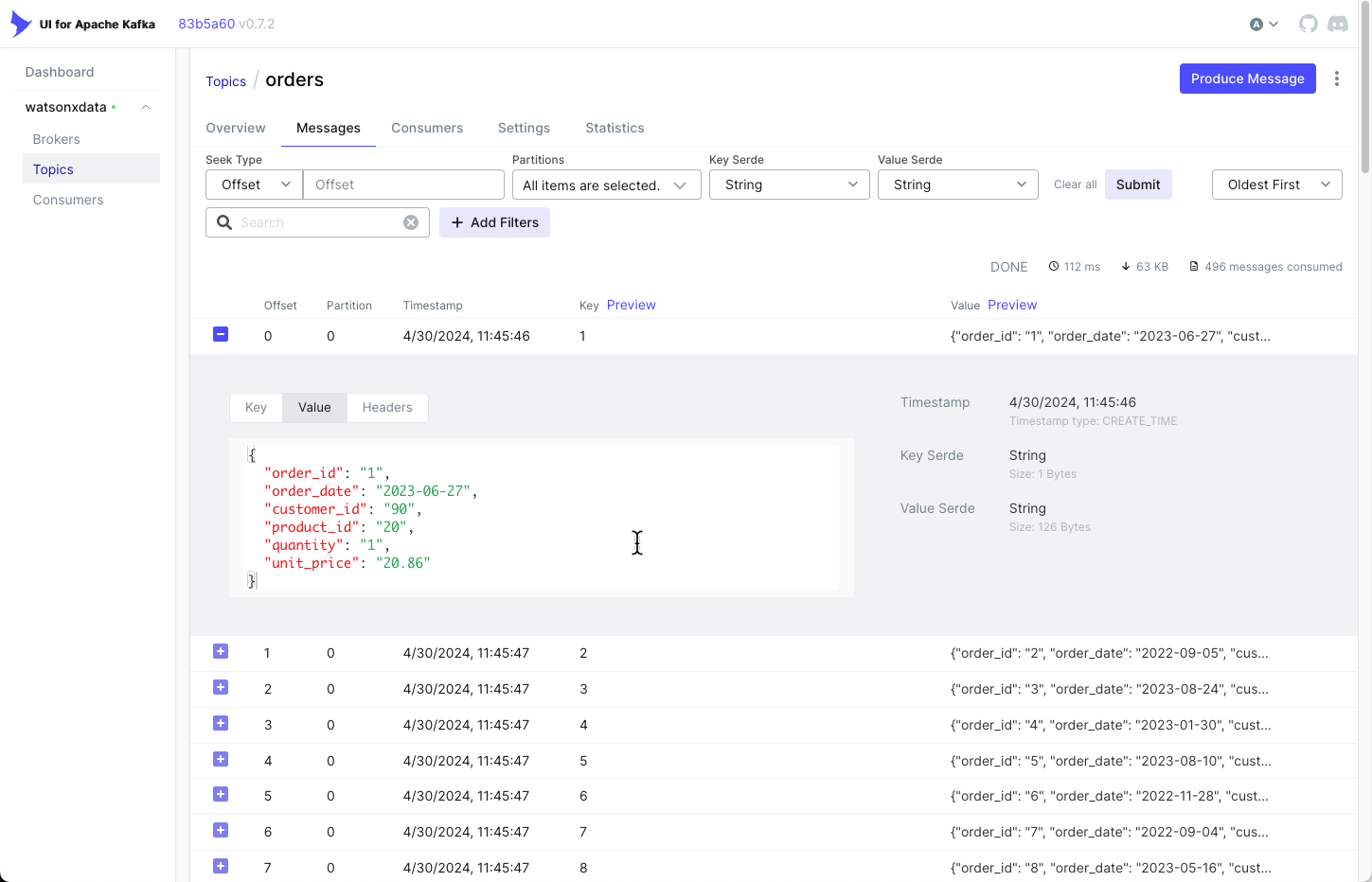The height and width of the screenshot is (882, 1372).
Task: Click value text of order_id 2 row
Action: coord(1110,653)
